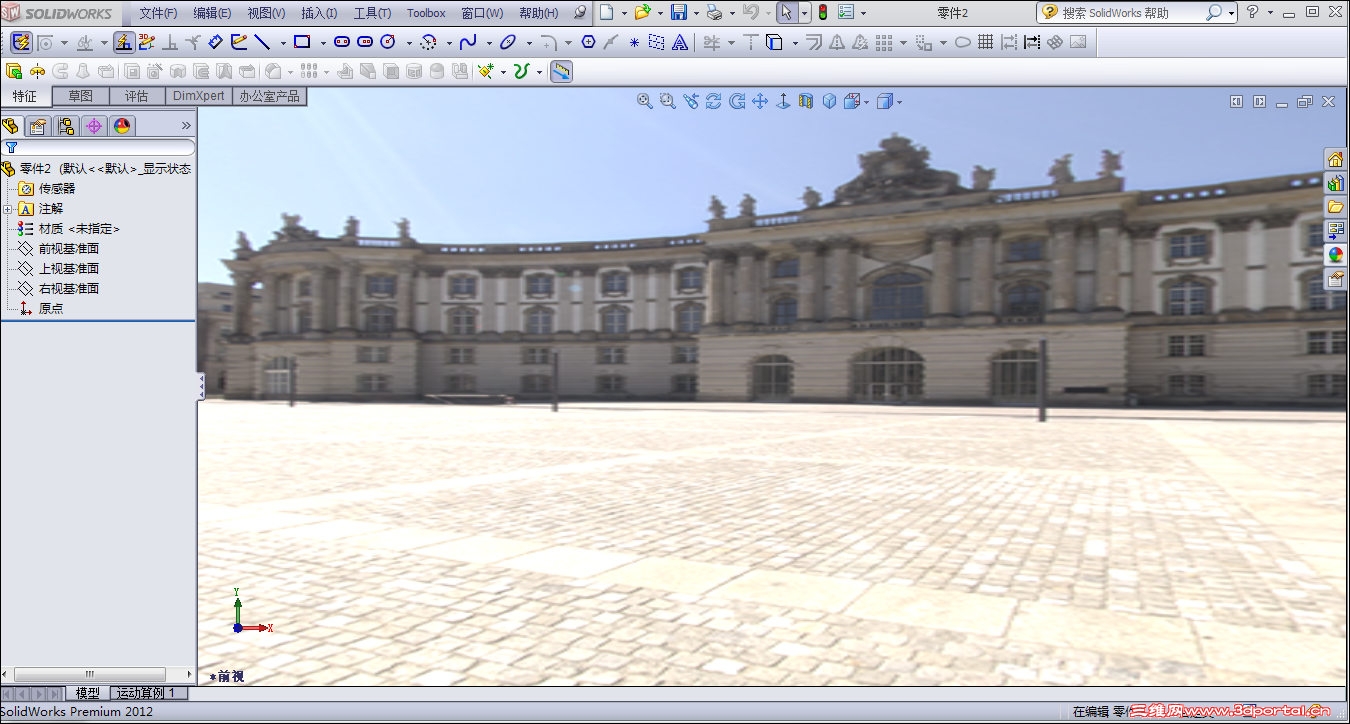Open the DimXpert command tab

pyautogui.click(x=198, y=96)
